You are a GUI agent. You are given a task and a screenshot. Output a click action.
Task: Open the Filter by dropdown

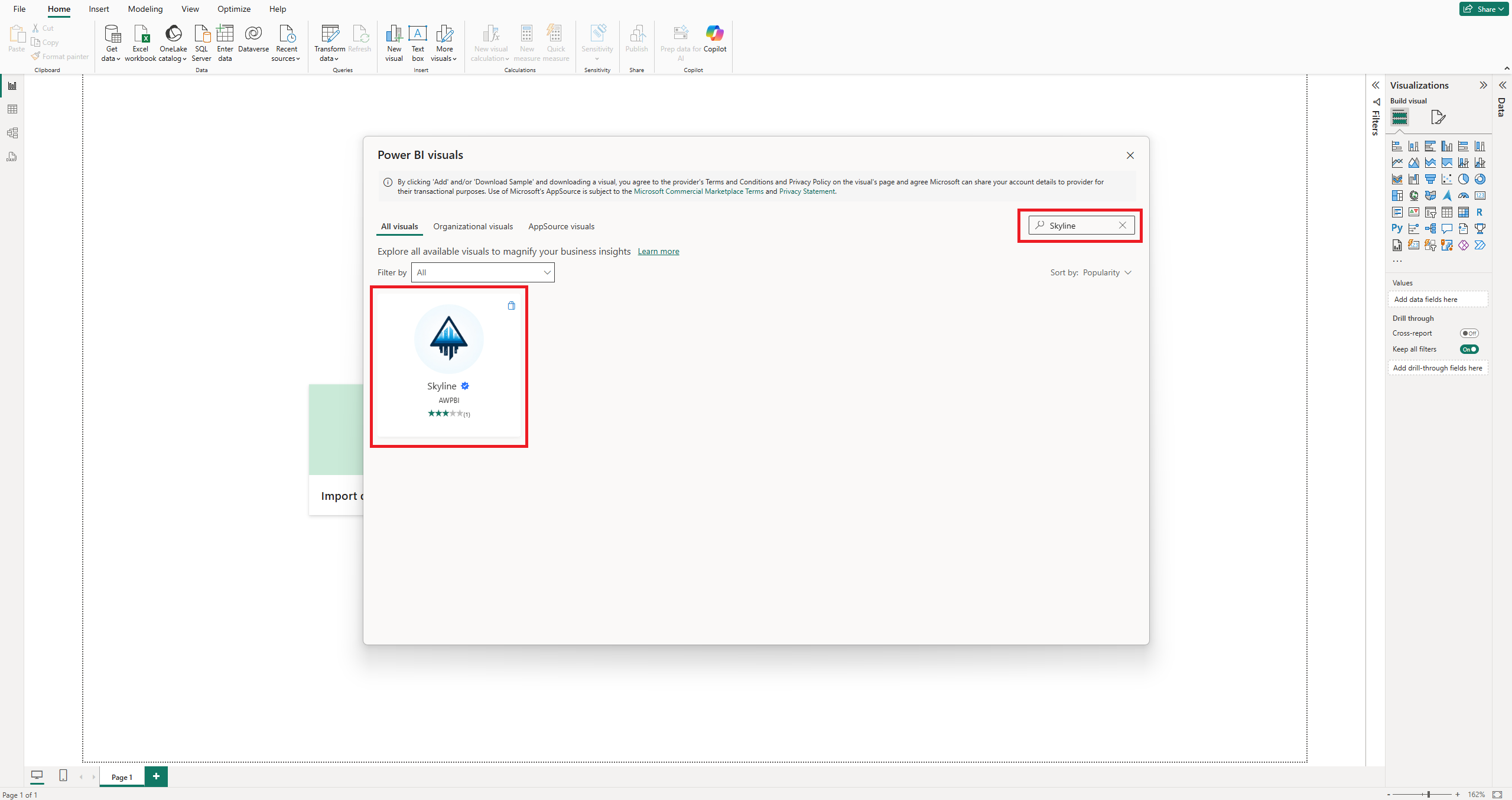click(483, 272)
